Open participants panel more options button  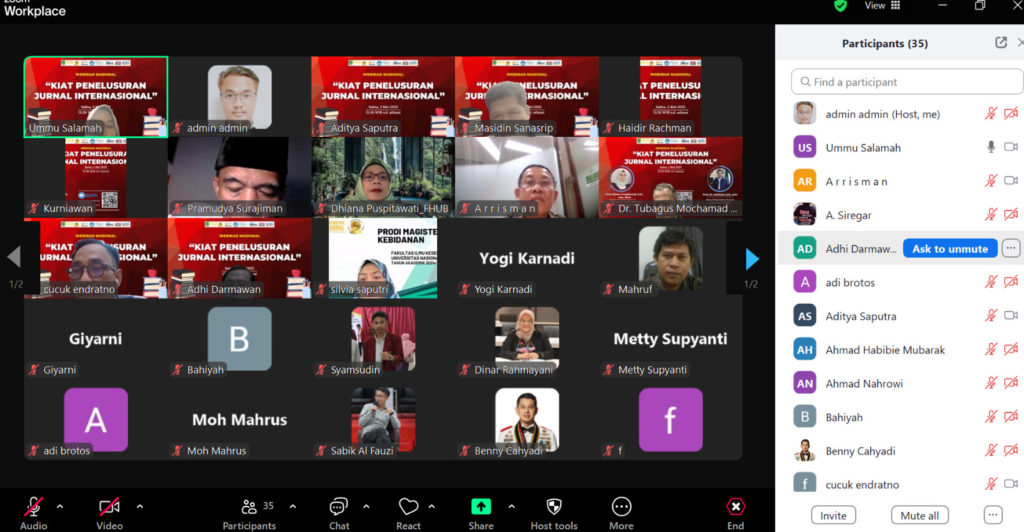tap(993, 515)
